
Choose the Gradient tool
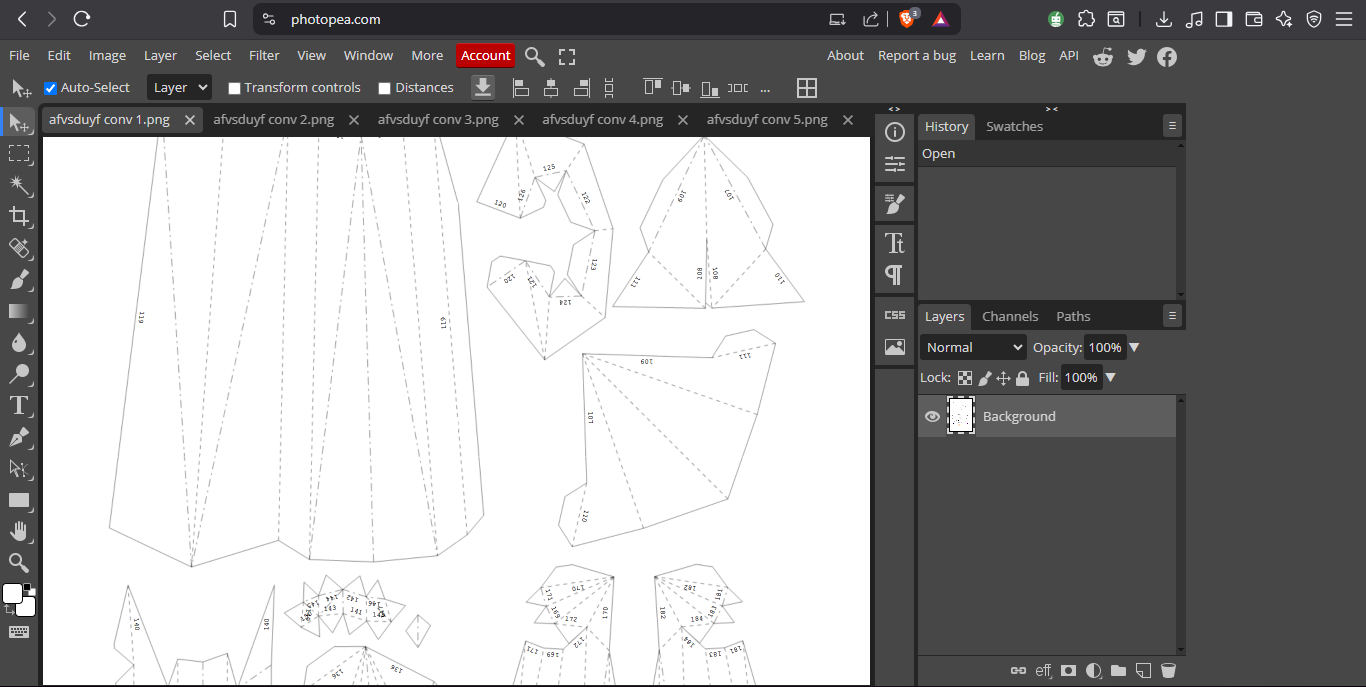point(19,311)
